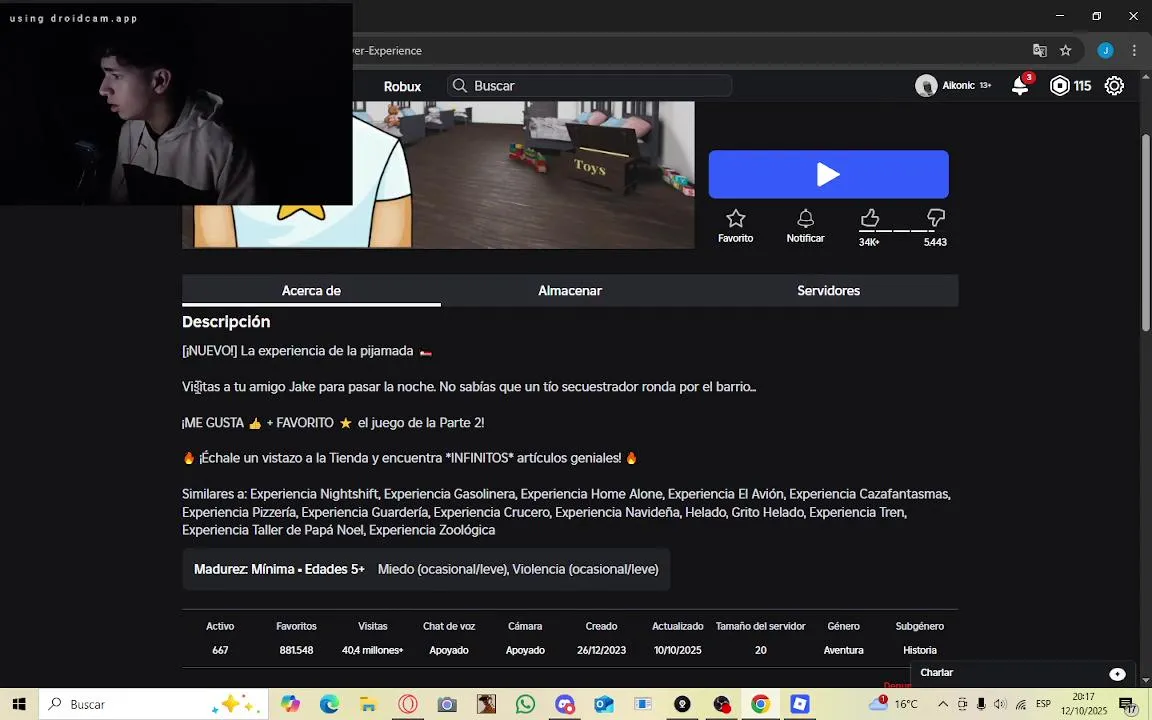This screenshot has width=1152, height=720.
Task: Click the Descripción heading
Action: click(226, 322)
